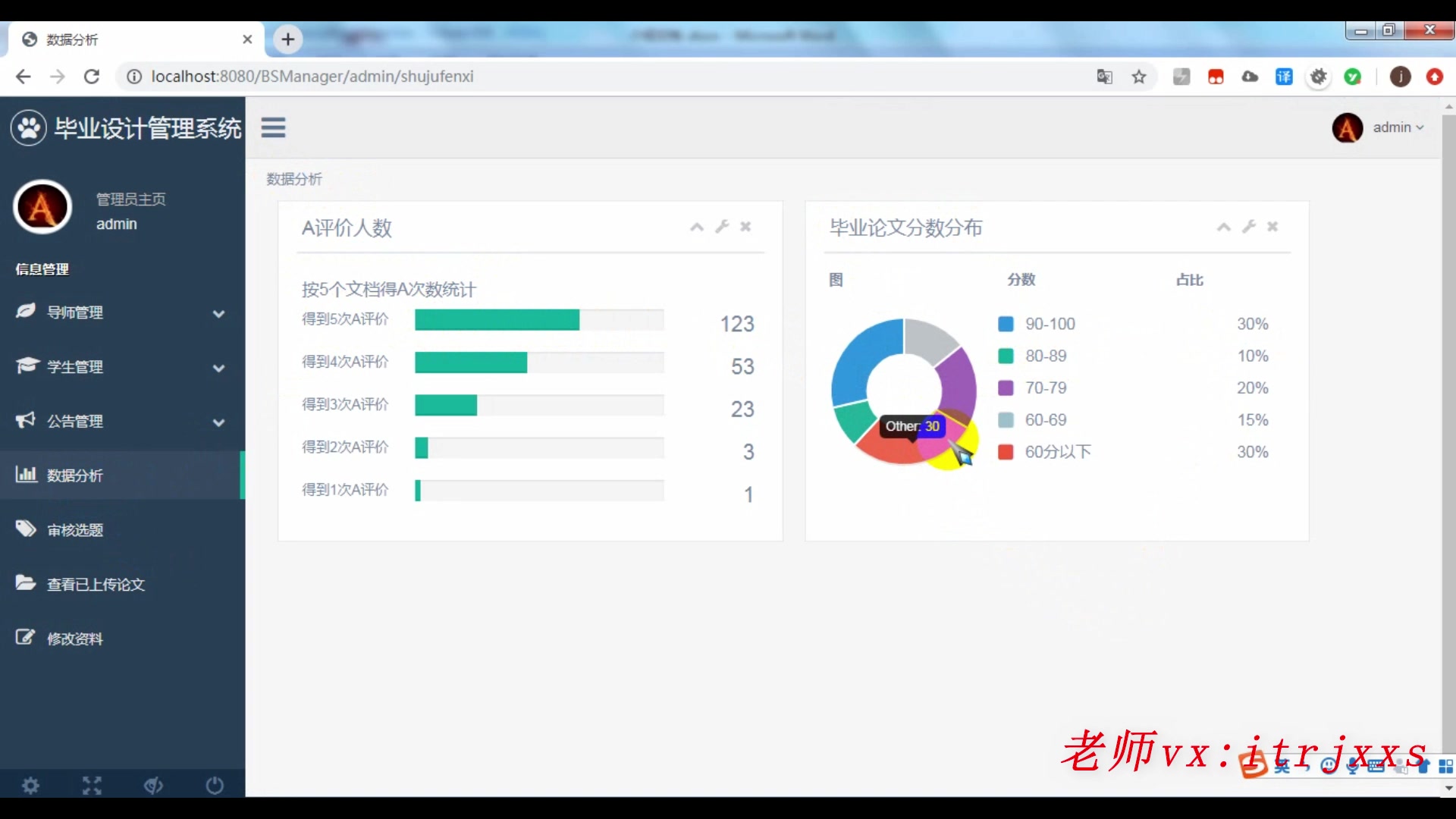
Task: Click the 修改资料 edit icon
Action: pos(26,638)
